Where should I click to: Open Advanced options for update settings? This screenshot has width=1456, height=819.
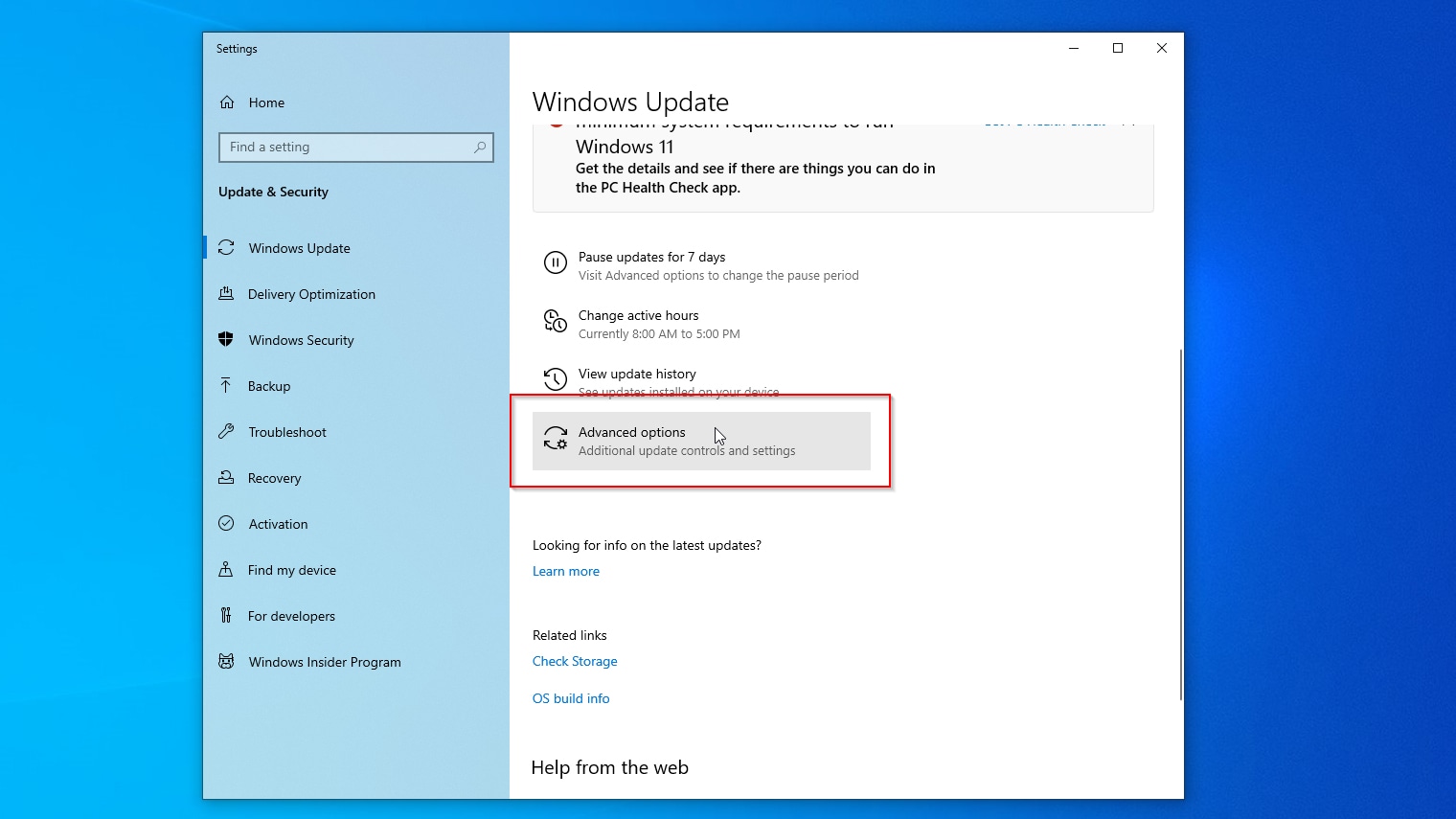click(x=700, y=441)
